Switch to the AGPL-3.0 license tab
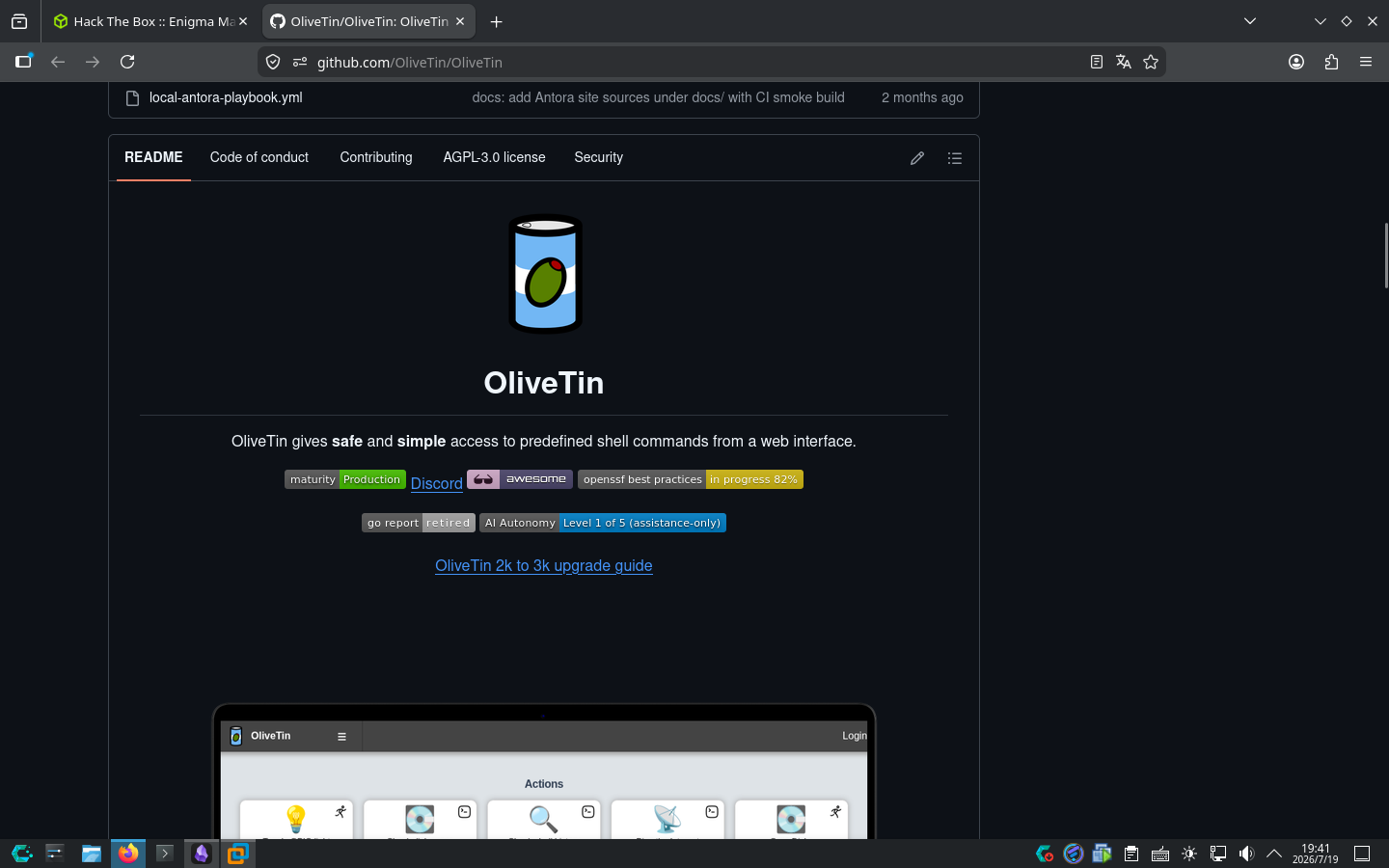Viewport: 1389px width, 868px height. pos(494,157)
